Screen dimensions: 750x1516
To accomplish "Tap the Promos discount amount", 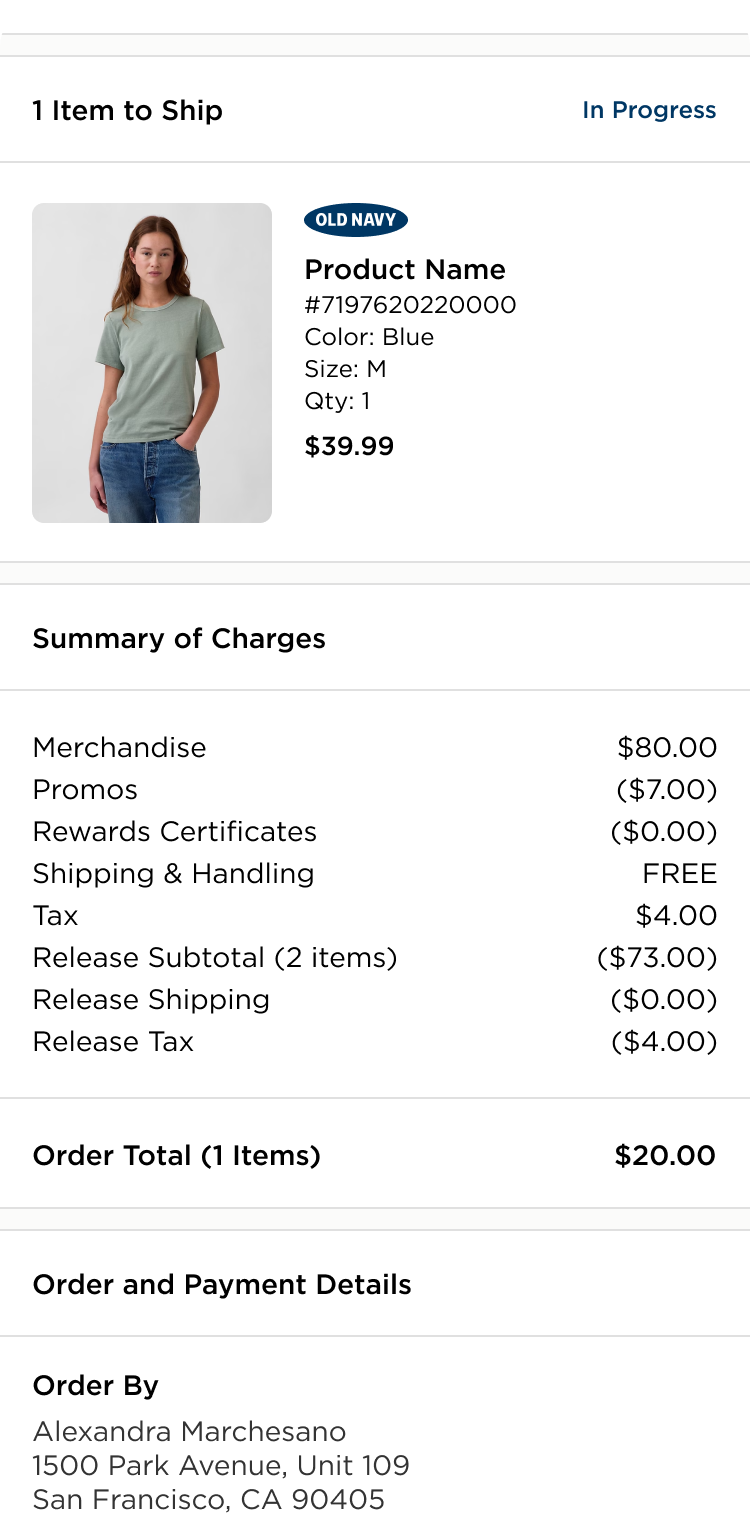I will [667, 790].
